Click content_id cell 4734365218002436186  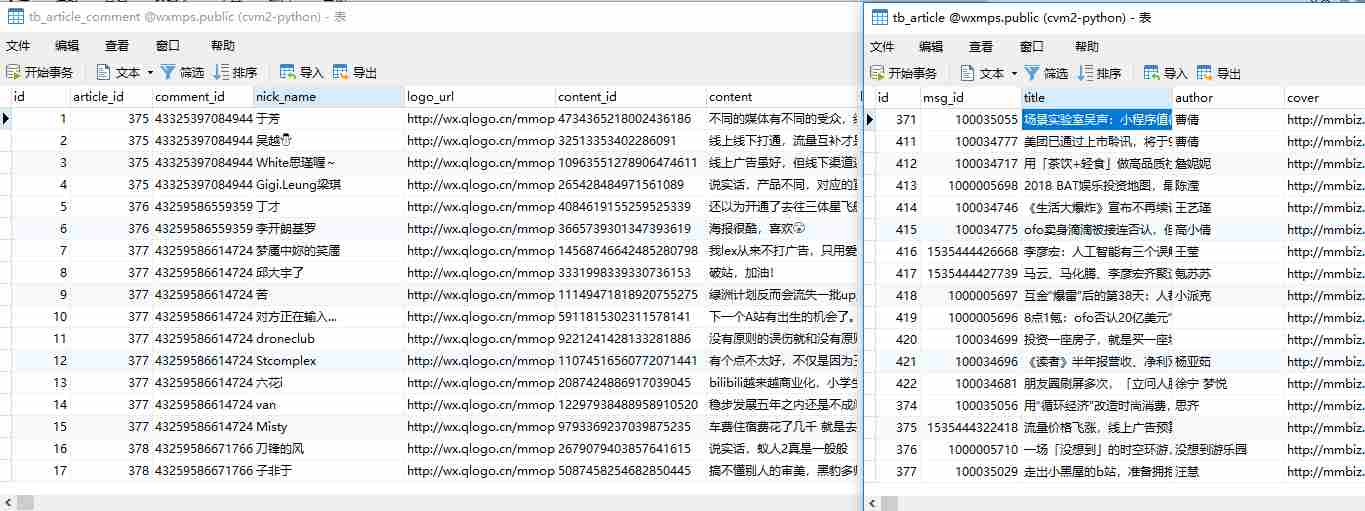(630, 119)
